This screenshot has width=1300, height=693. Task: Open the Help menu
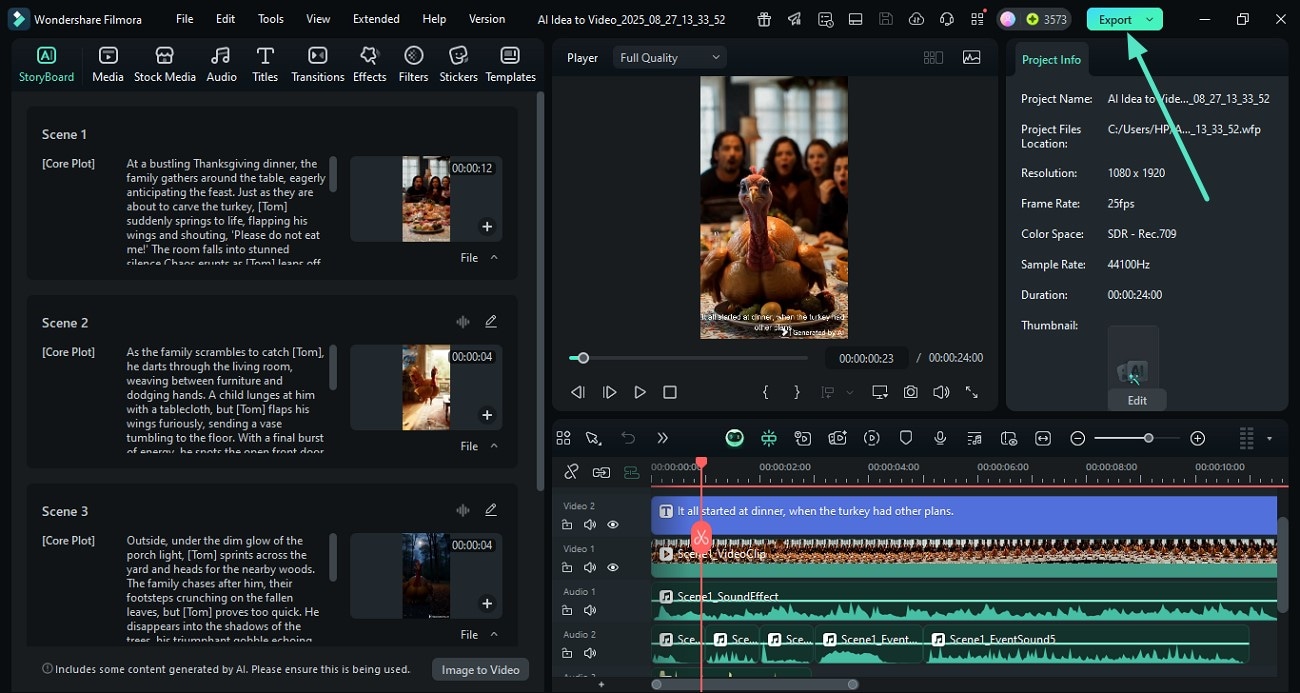434,19
